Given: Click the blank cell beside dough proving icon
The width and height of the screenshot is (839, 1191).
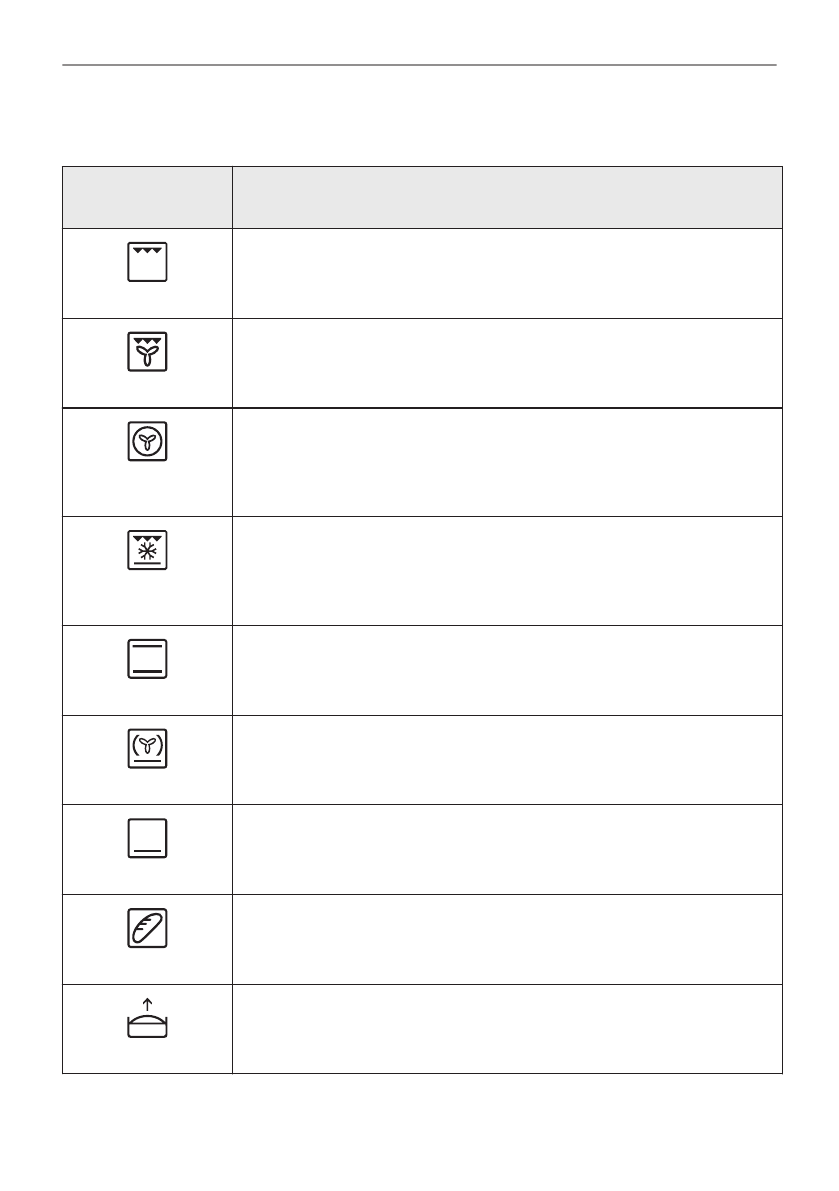Looking at the screenshot, I should coord(506,1029).
